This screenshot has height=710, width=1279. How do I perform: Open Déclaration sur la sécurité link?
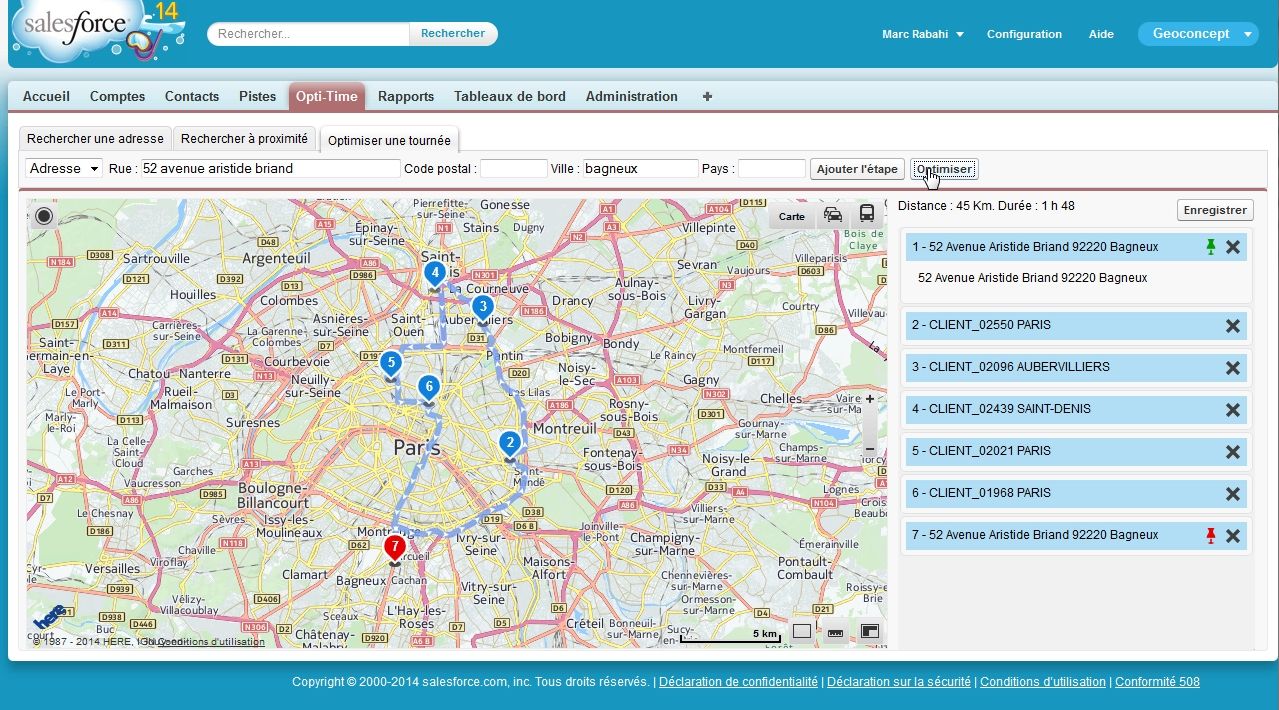[899, 682]
